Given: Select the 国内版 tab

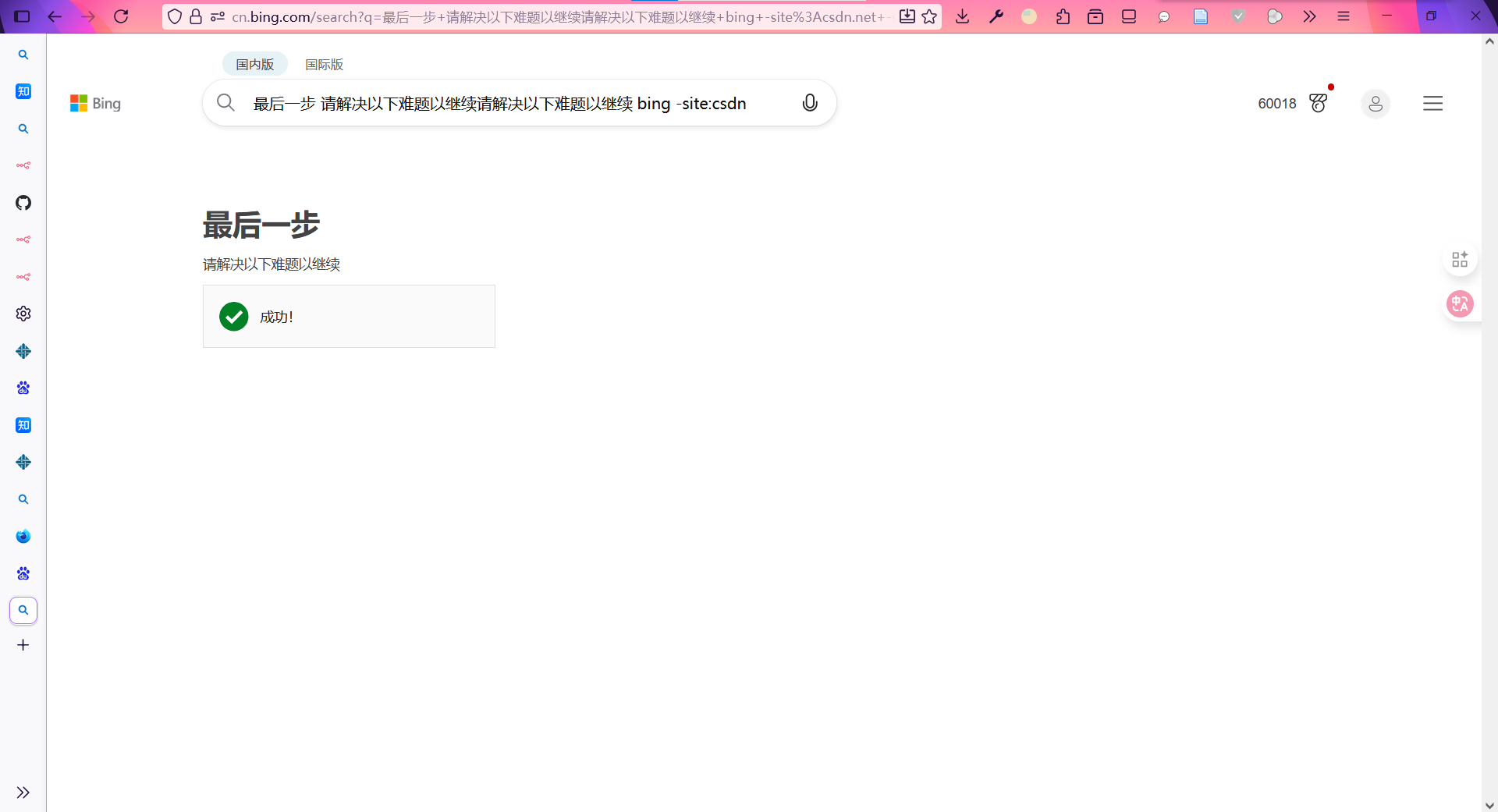Looking at the screenshot, I should 255,64.
